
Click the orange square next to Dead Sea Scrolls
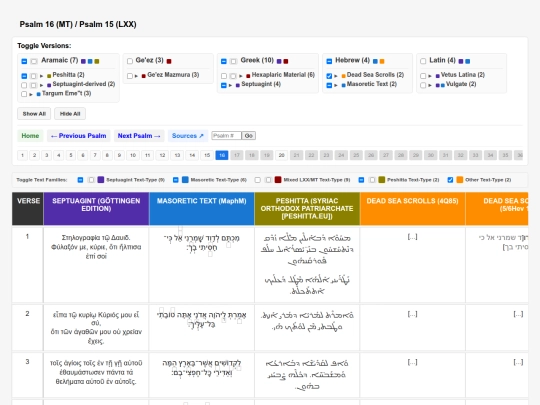point(343,76)
